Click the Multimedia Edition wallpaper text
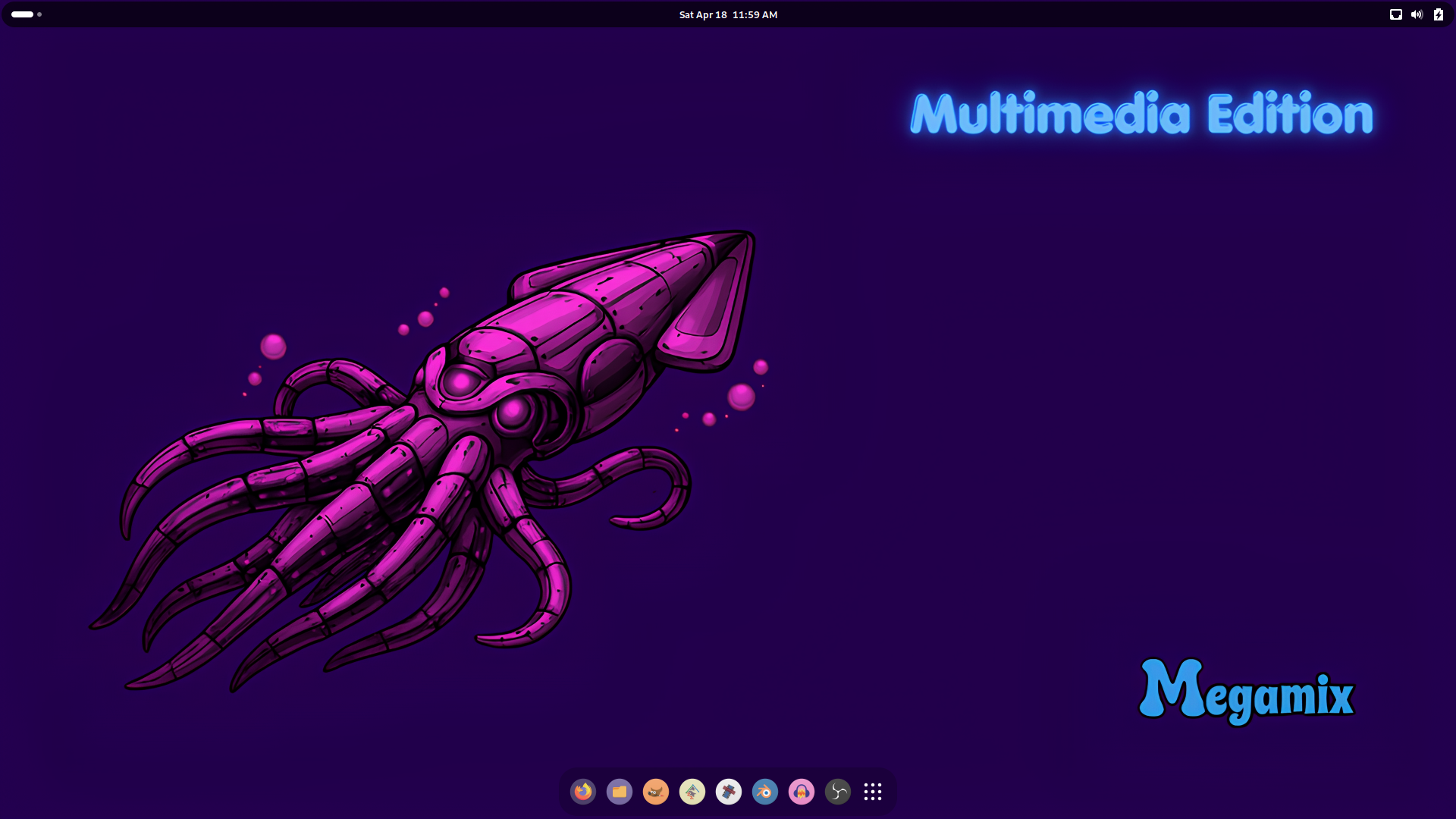The height and width of the screenshot is (819, 1456). pos(1141,114)
